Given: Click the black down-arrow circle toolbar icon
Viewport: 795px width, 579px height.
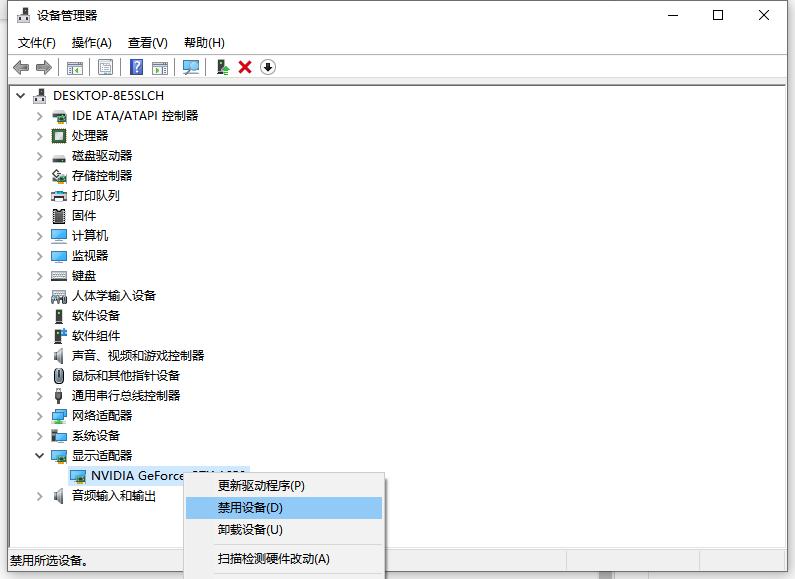Looking at the screenshot, I should pos(268,67).
